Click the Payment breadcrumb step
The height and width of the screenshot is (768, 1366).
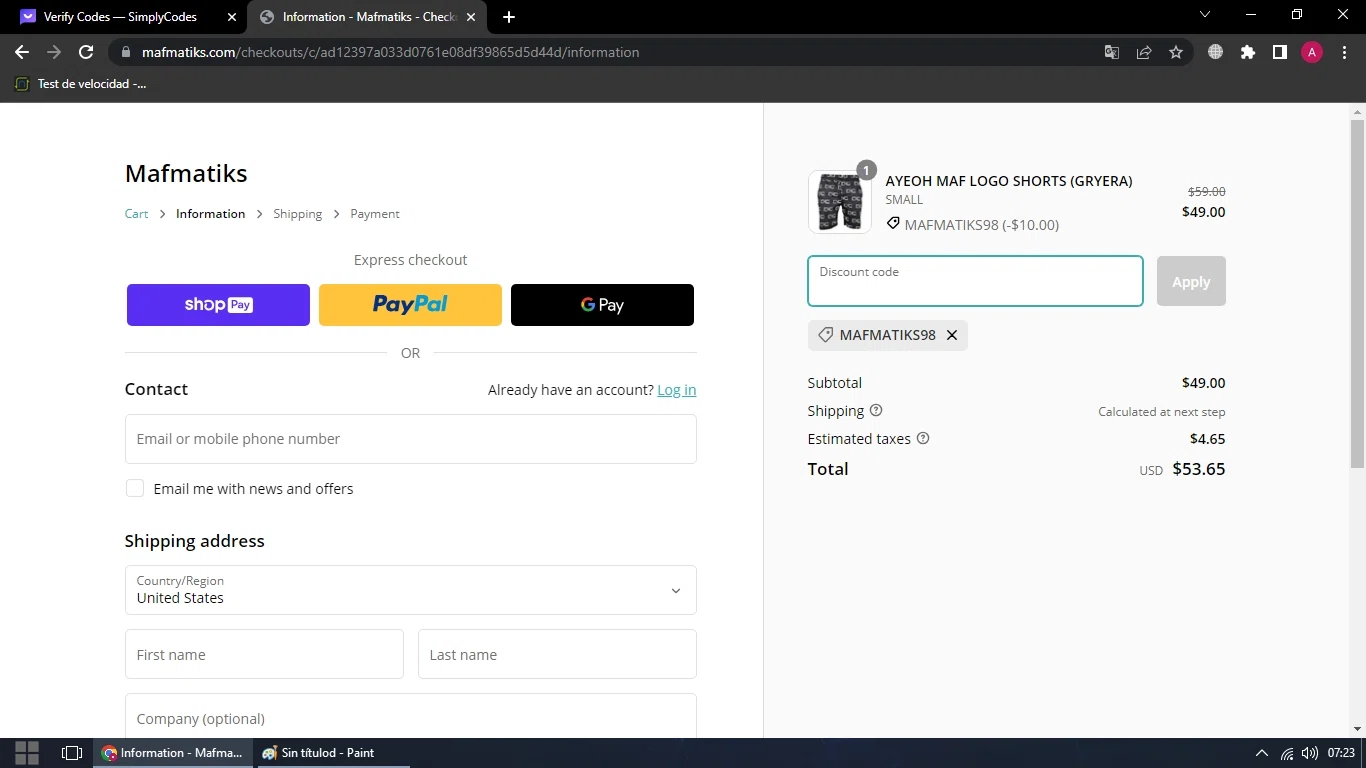pos(374,214)
